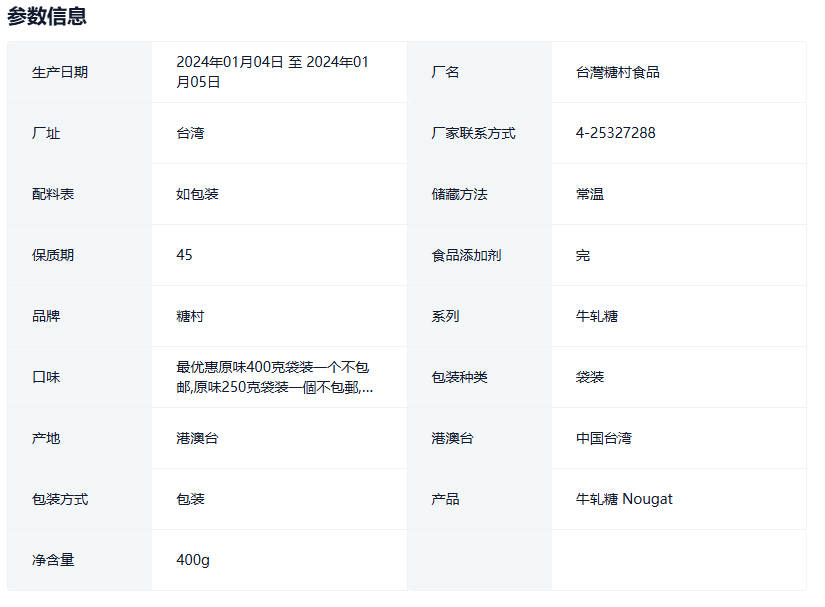Screen dimensions: 825x607
Task: Select the 产地 label
Action: pos(46,438)
